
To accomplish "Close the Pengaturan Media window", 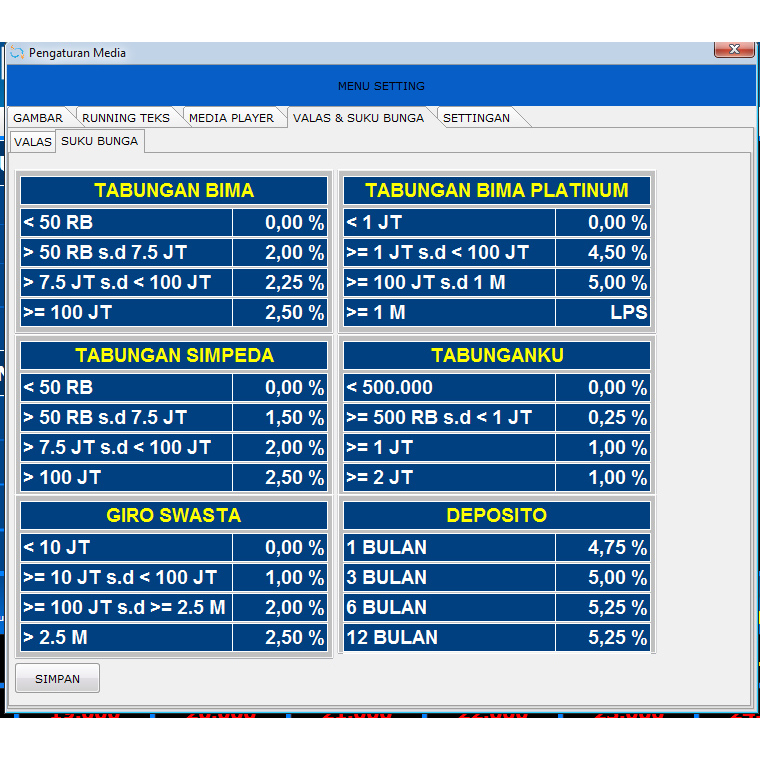I will (734, 49).
